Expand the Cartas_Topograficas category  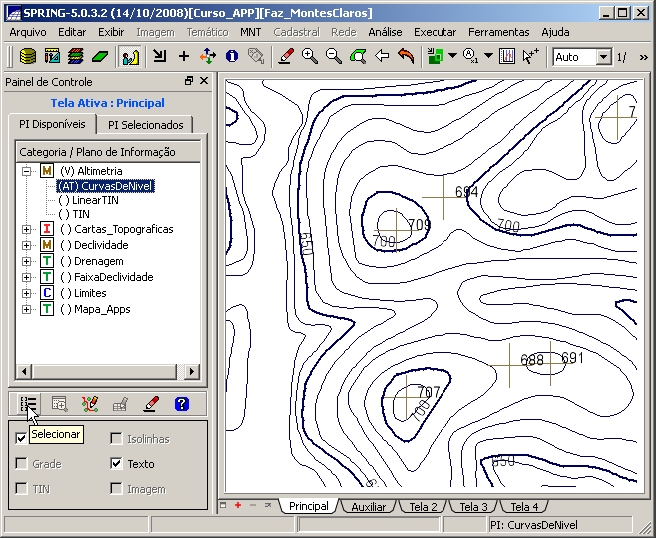(x=26, y=229)
